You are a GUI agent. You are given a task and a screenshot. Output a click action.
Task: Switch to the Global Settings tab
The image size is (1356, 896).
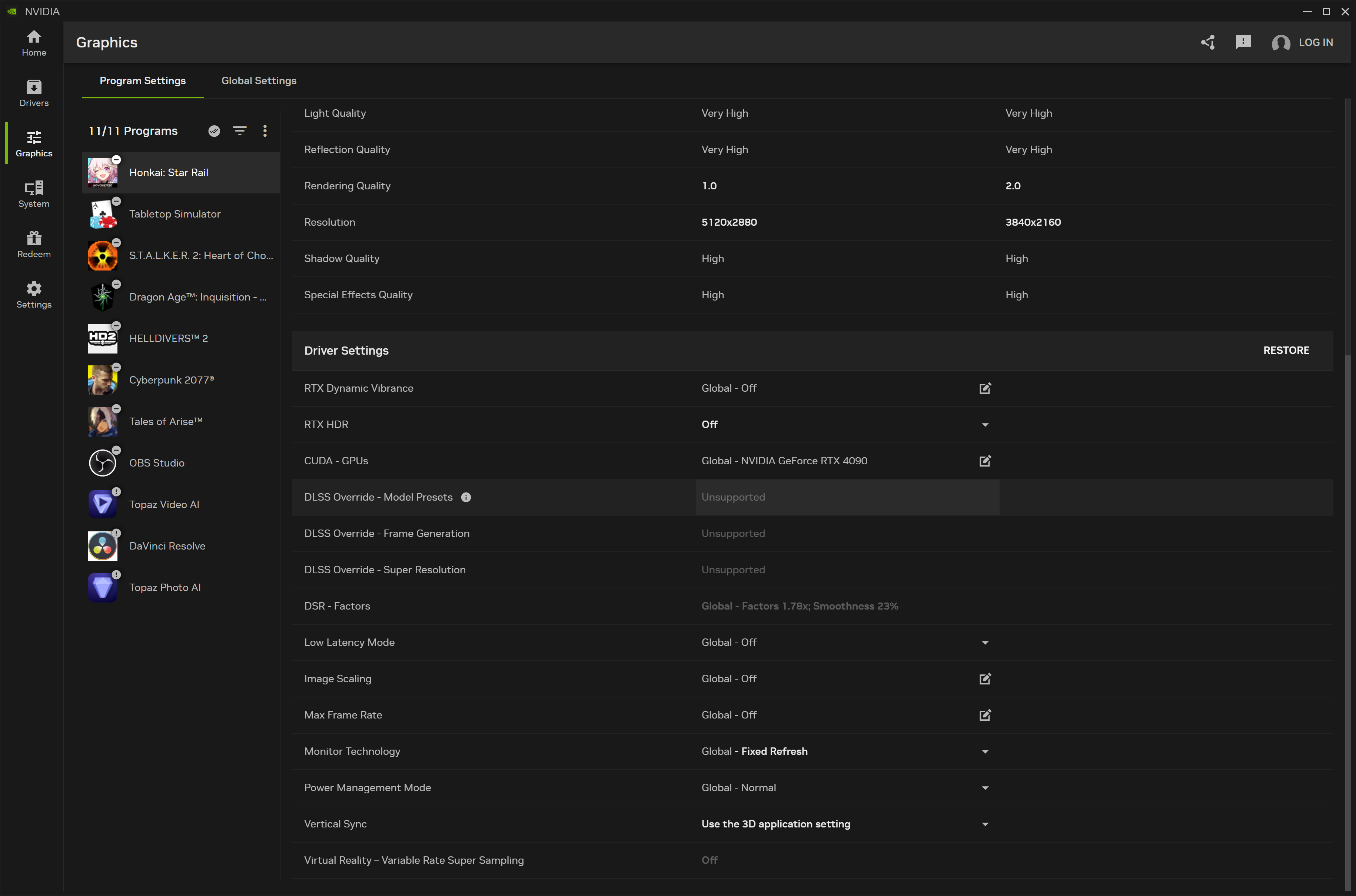click(x=259, y=80)
